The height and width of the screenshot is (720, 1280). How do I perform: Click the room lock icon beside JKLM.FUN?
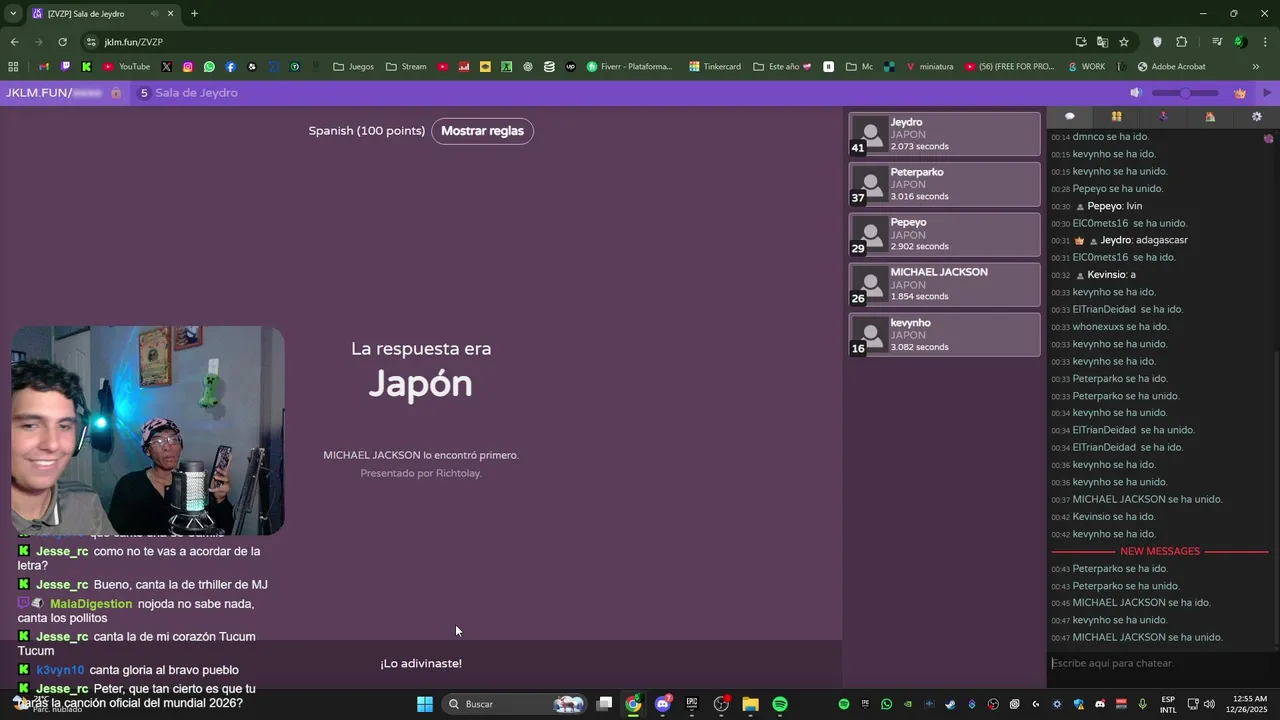tap(116, 93)
